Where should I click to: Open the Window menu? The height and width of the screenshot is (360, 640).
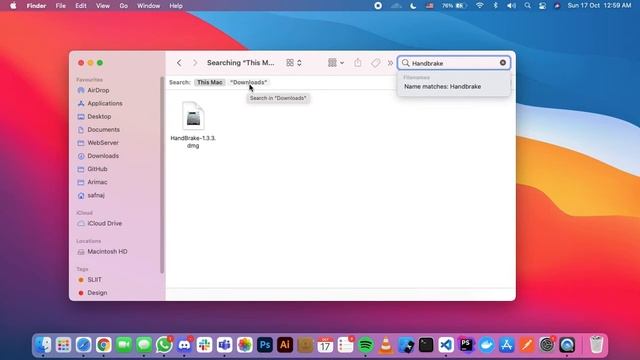(x=148, y=6)
